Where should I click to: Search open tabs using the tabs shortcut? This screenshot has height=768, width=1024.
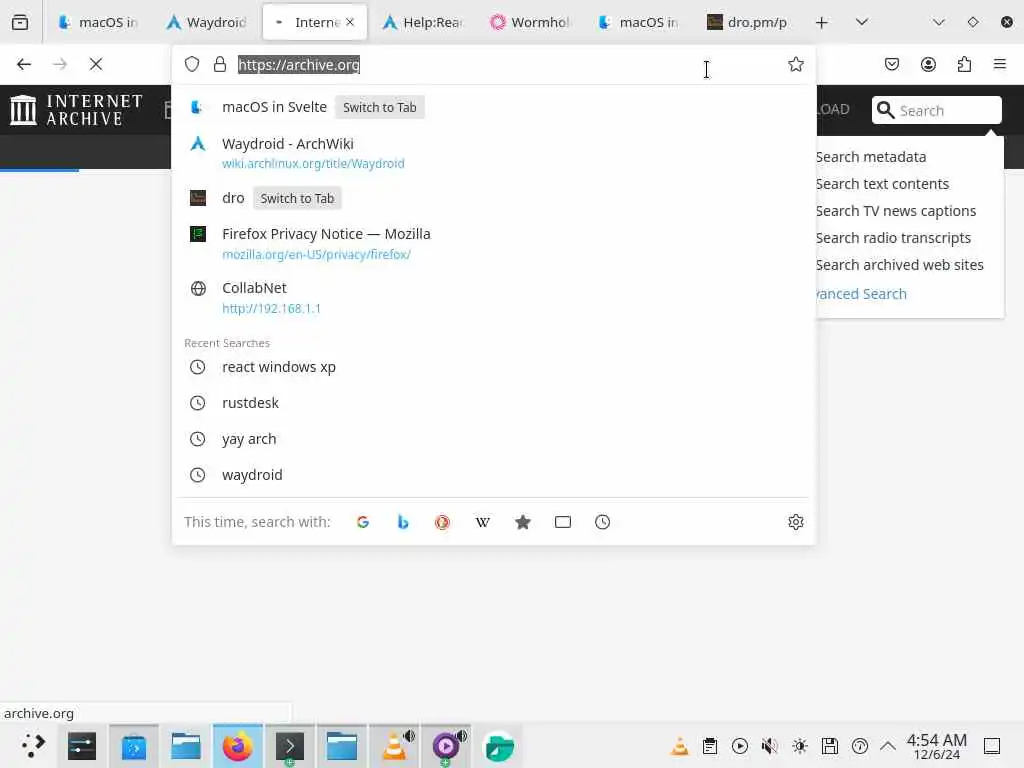[x=563, y=522]
